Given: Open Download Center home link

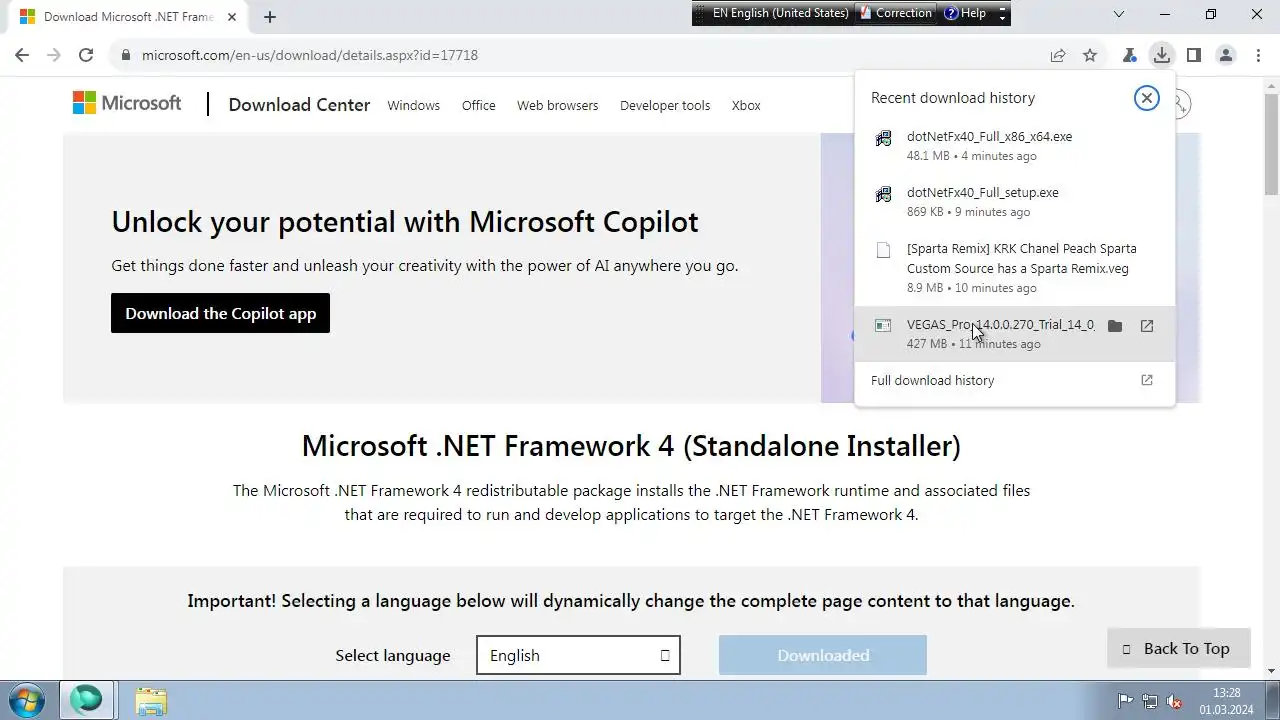Looking at the screenshot, I should click(x=299, y=105).
